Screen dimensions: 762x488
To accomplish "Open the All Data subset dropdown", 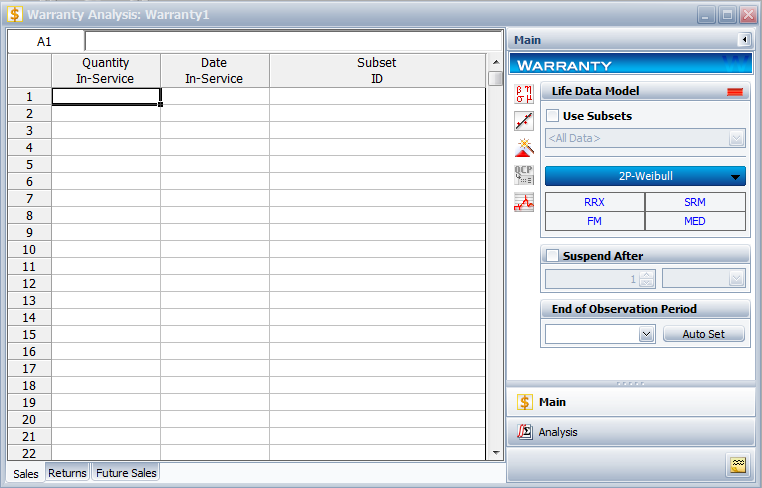I will coord(645,139).
